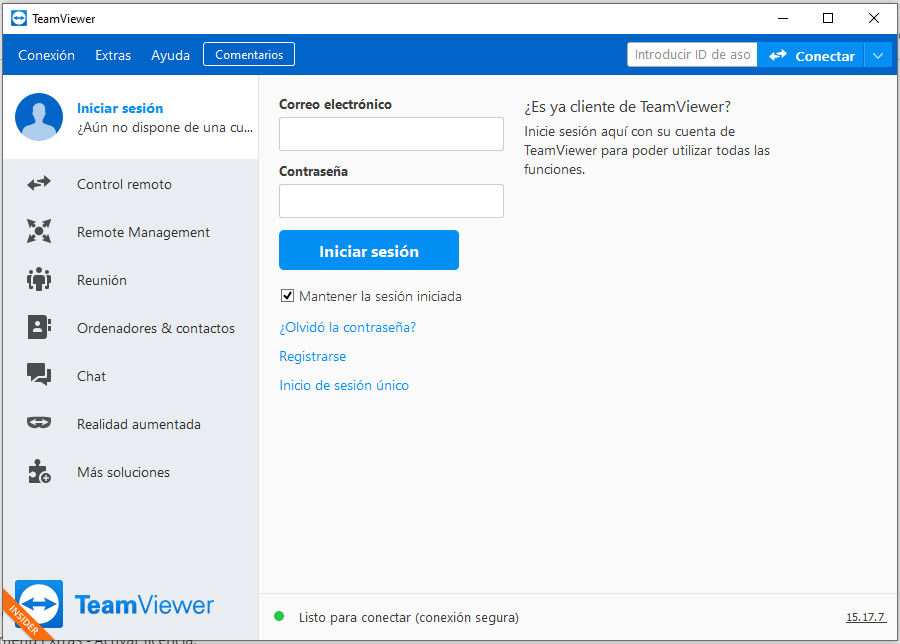Open the Inicio de sesión único link
This screenshot has height=644, width=900.
click(x=344, y=385)
